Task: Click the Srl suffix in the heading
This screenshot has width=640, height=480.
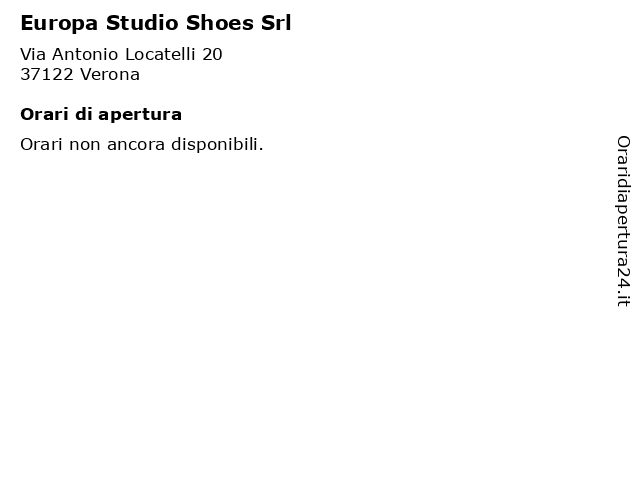Action: (276, 23)
